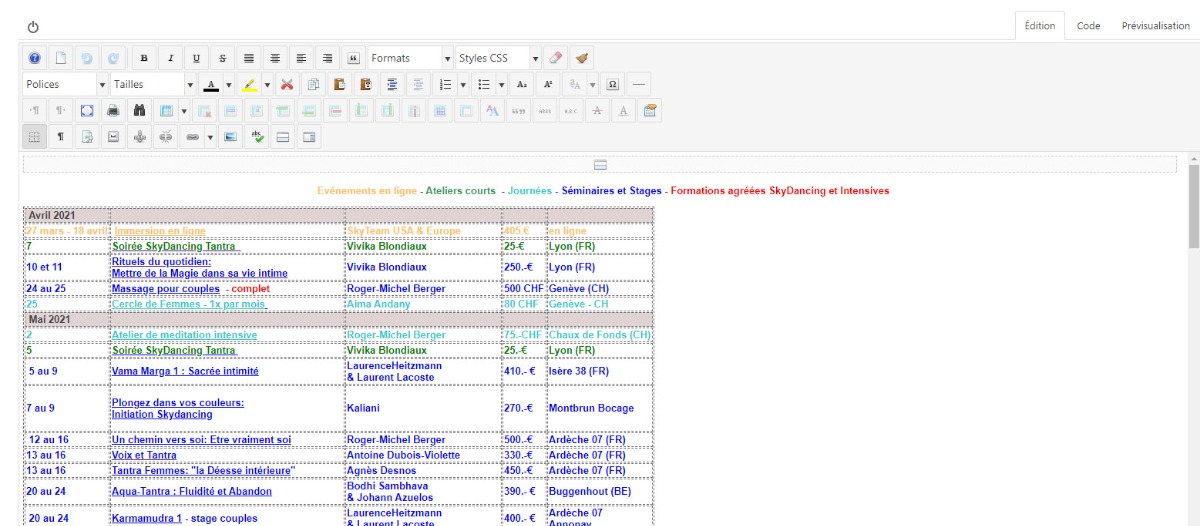Viewport: 1200px width, 526px height.
Task: Insert an image
Action: point(230,136)
